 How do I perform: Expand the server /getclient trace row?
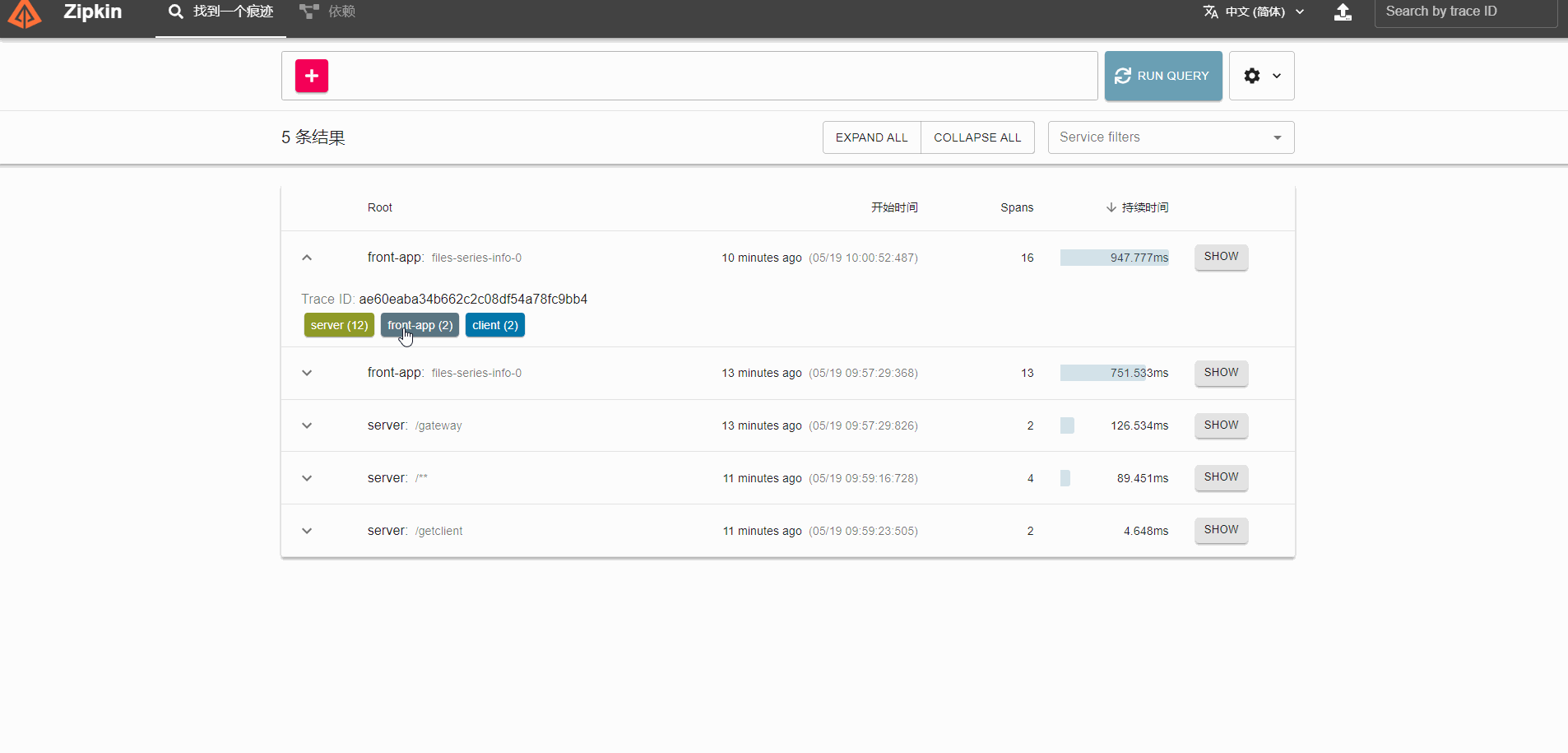(x=307, y=531)
